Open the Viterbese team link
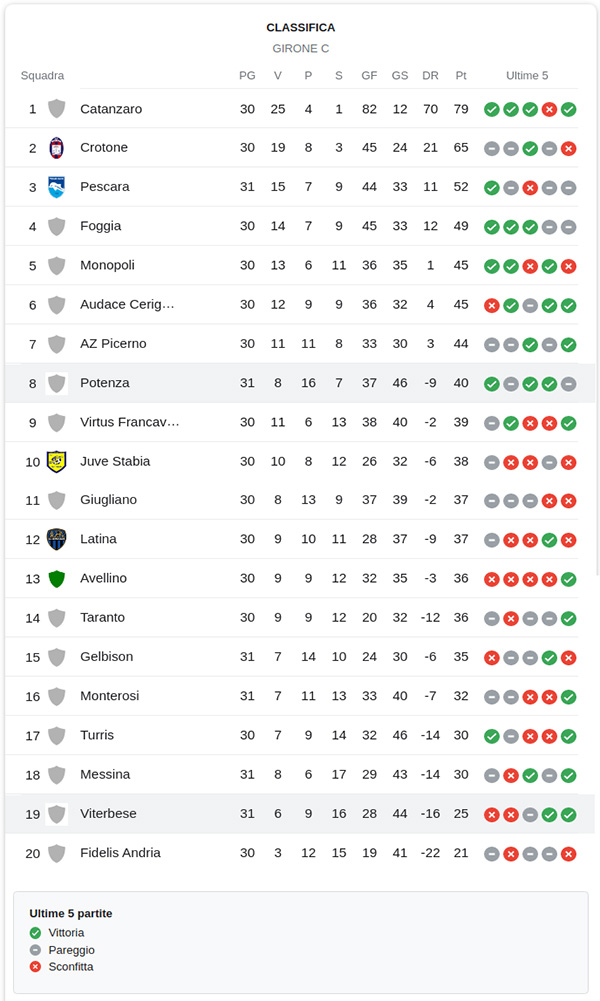The height and width of the screenshot is (1001, 600). click(x=108, y=814)
